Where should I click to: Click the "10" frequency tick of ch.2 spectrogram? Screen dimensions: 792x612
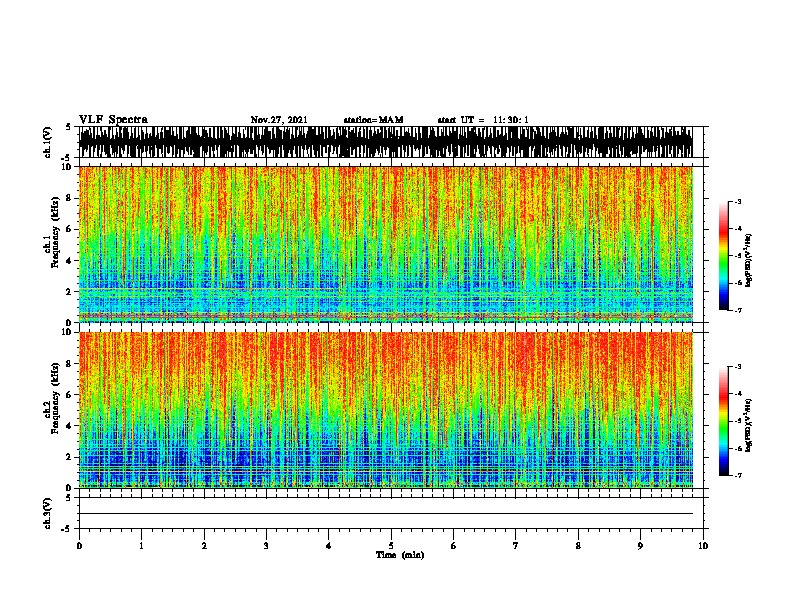tap(68, 332)
